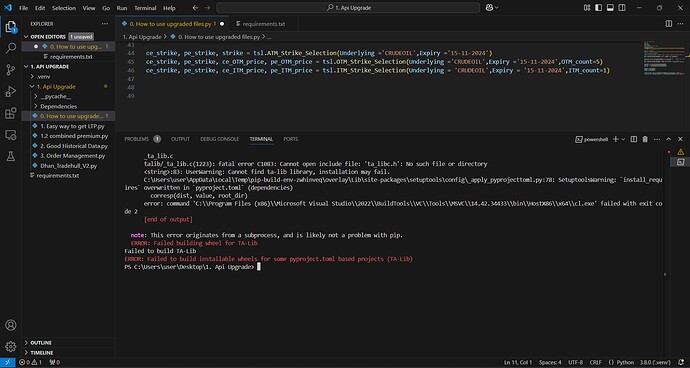The image size is (690, 368).
Task: Close the terminal panel
Action: point(680,139)
